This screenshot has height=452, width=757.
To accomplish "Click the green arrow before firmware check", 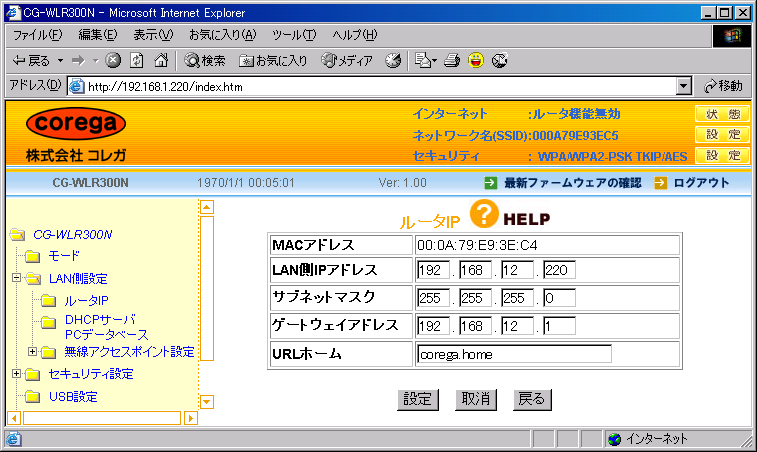I will coord(491,183).
